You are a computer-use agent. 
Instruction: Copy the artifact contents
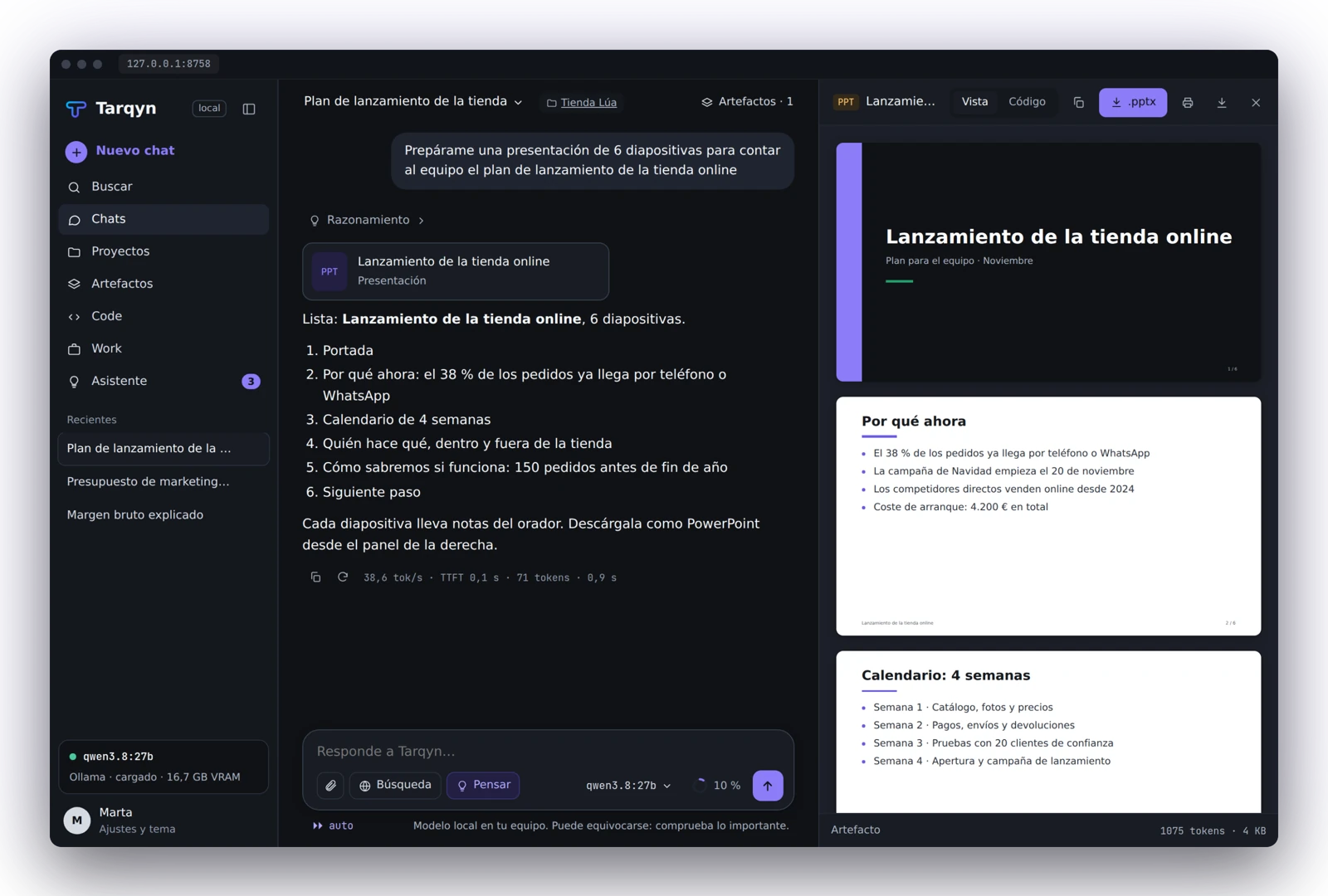(1079, 103)
